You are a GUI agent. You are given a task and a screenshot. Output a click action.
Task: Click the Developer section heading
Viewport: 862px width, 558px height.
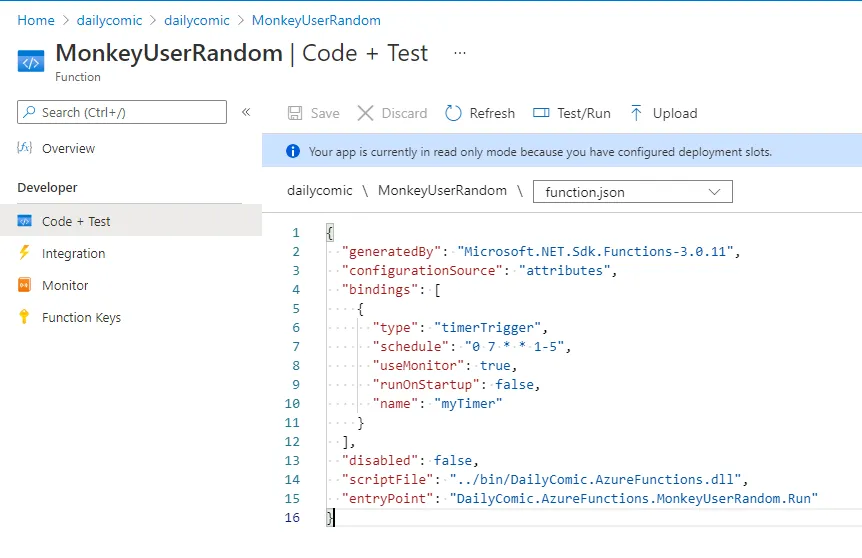pyautogui.click(x=47, y=187)
